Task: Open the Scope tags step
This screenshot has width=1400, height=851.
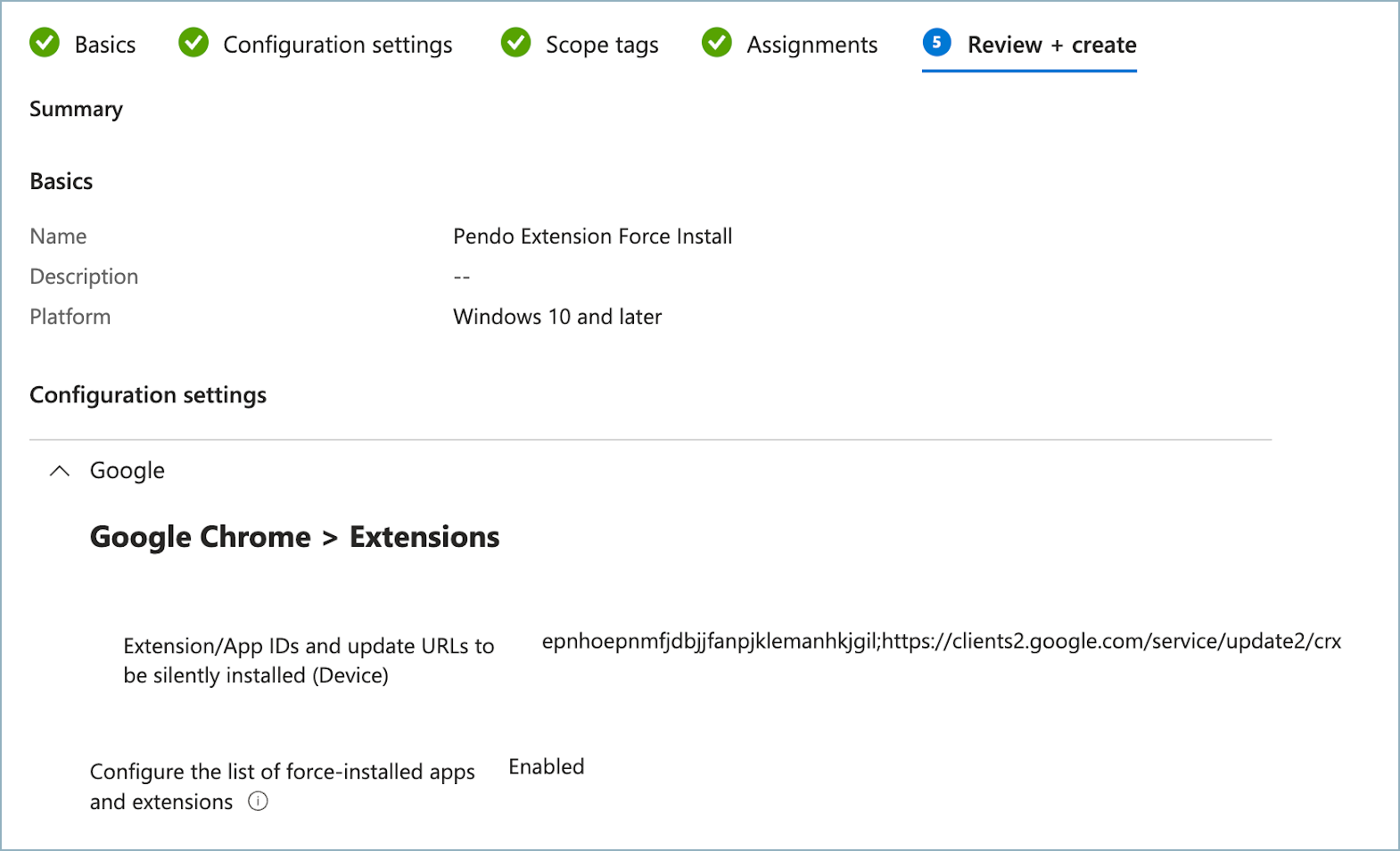Action: tap(602, 45)
